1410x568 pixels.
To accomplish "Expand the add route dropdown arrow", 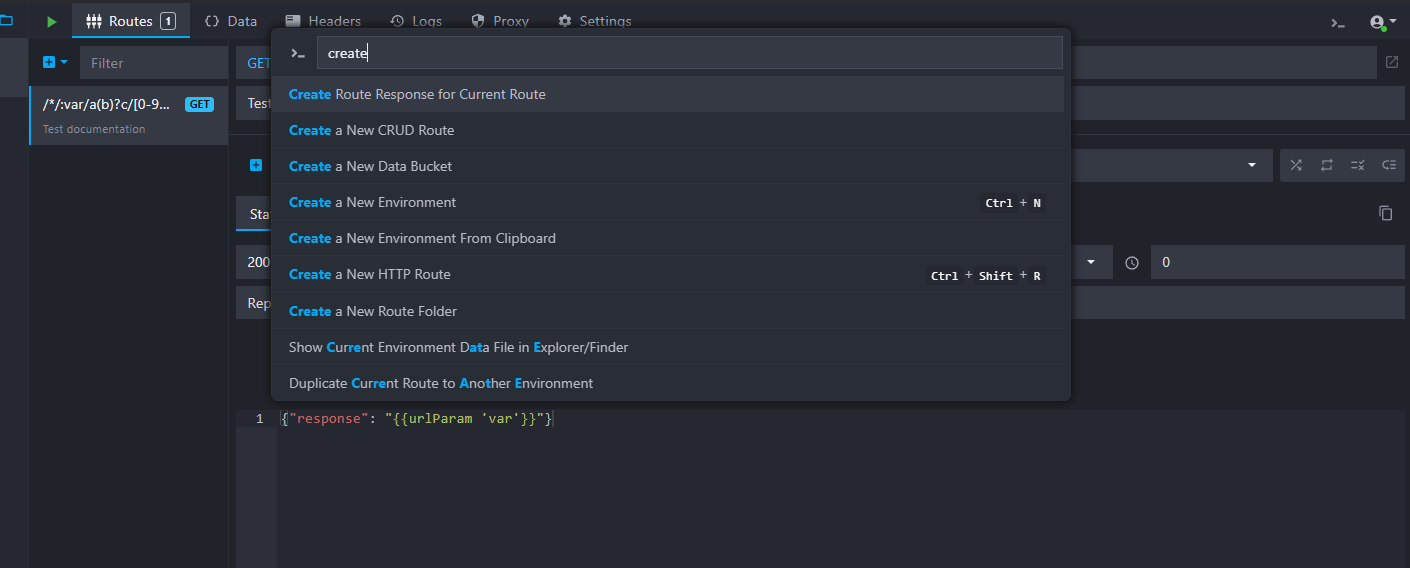I will [x=65, y=62].
